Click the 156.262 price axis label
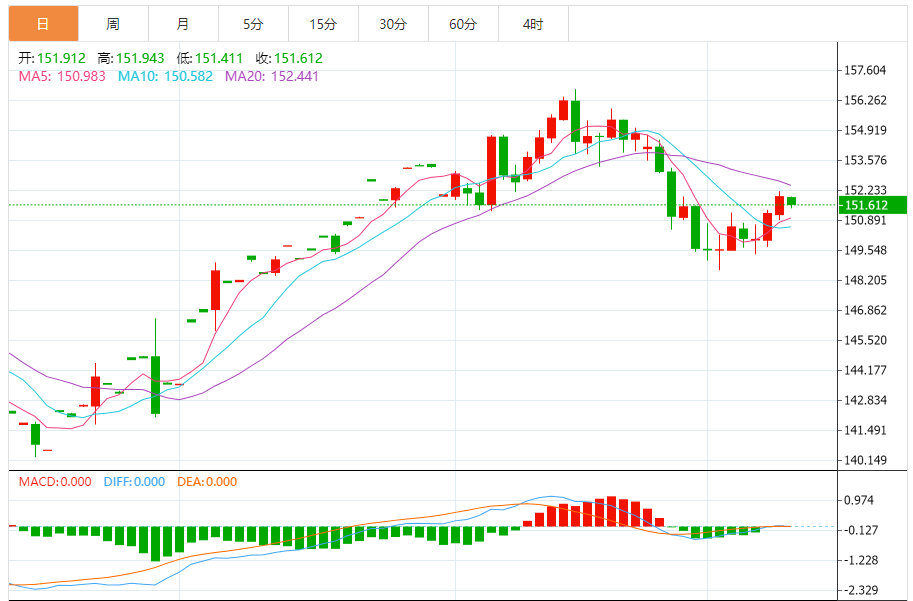The height and width of the screenshot is (601, 913). [865, 100]
